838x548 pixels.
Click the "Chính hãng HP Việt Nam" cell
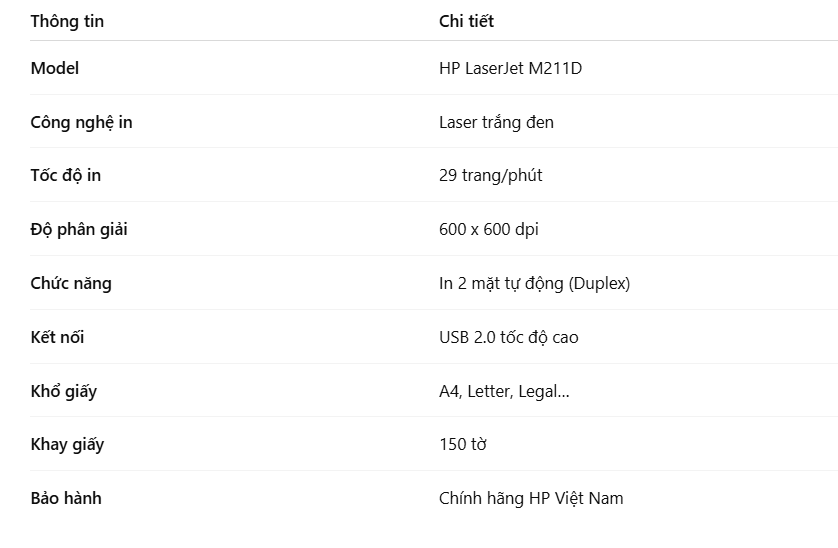click(x=531, y=498)
